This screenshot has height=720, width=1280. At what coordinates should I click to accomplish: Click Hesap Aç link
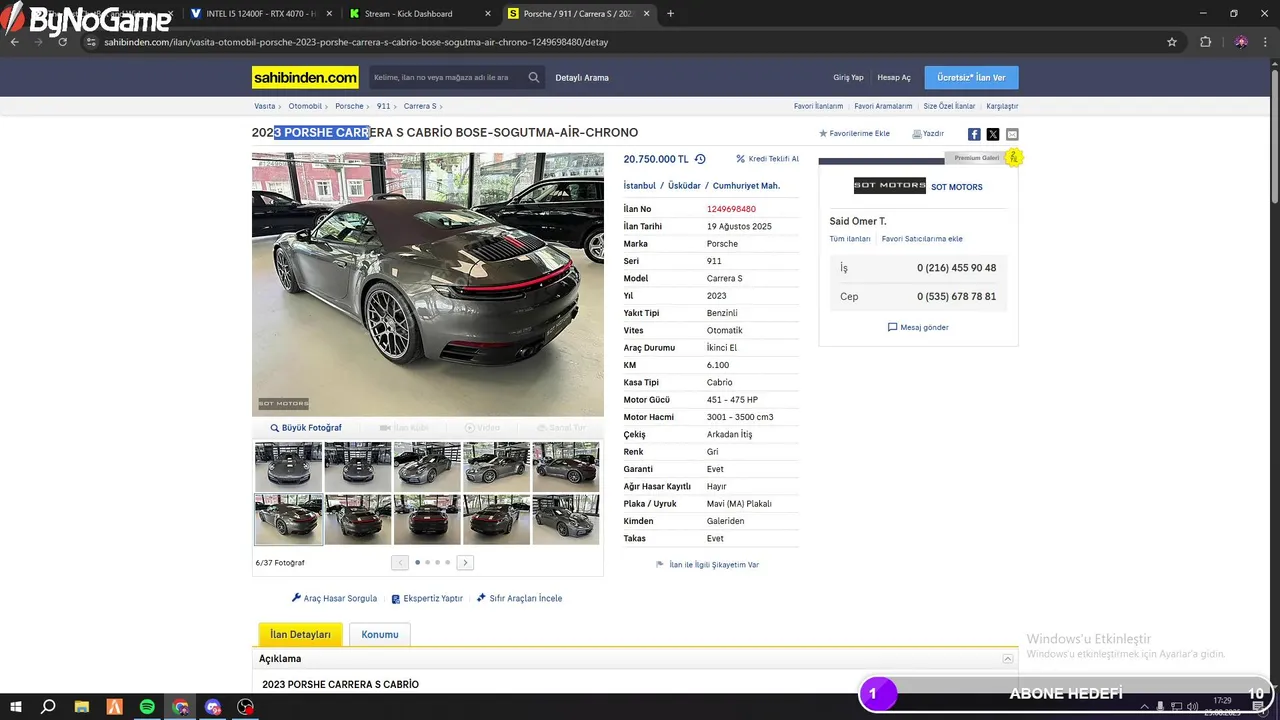coord(894,77)
